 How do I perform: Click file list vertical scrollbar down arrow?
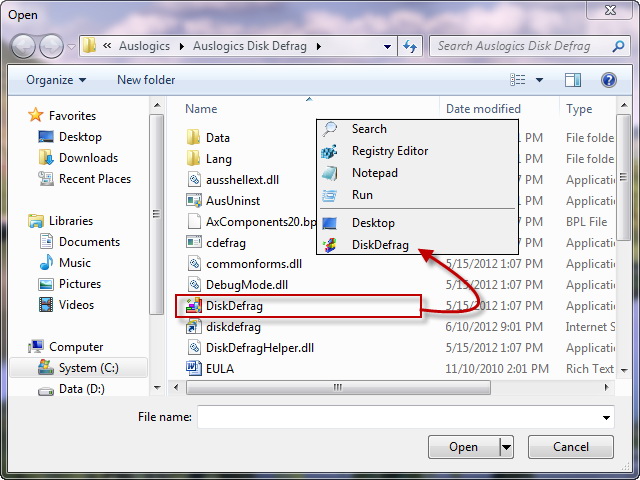click(624, 371)
